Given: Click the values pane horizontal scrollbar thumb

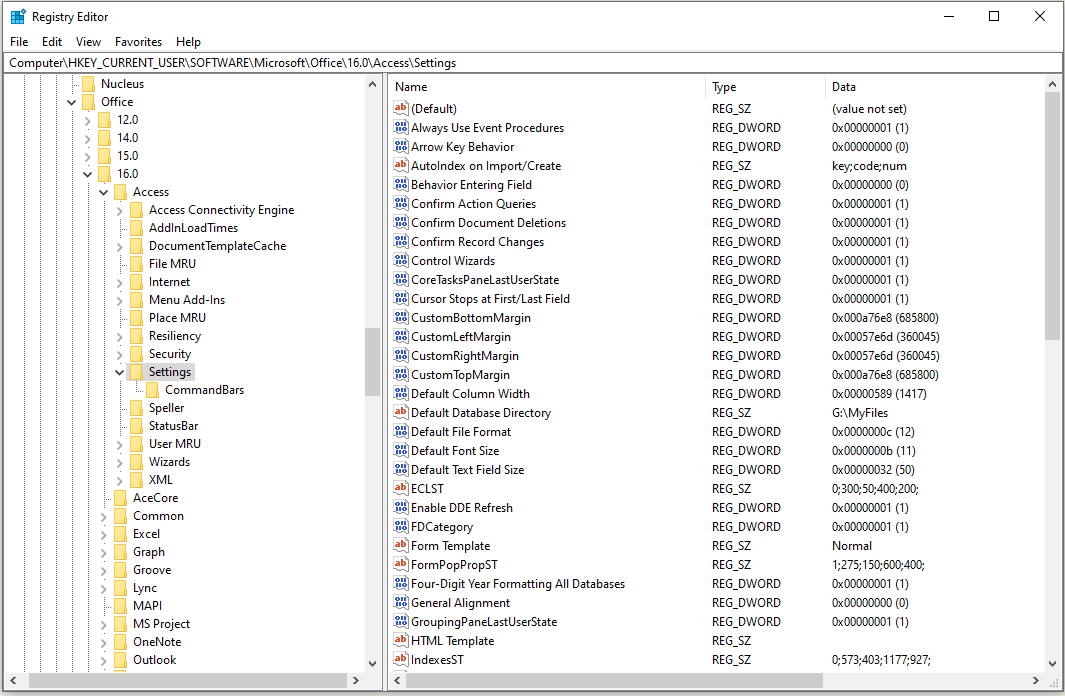Looking at the screenshot, I should [615, 680].
